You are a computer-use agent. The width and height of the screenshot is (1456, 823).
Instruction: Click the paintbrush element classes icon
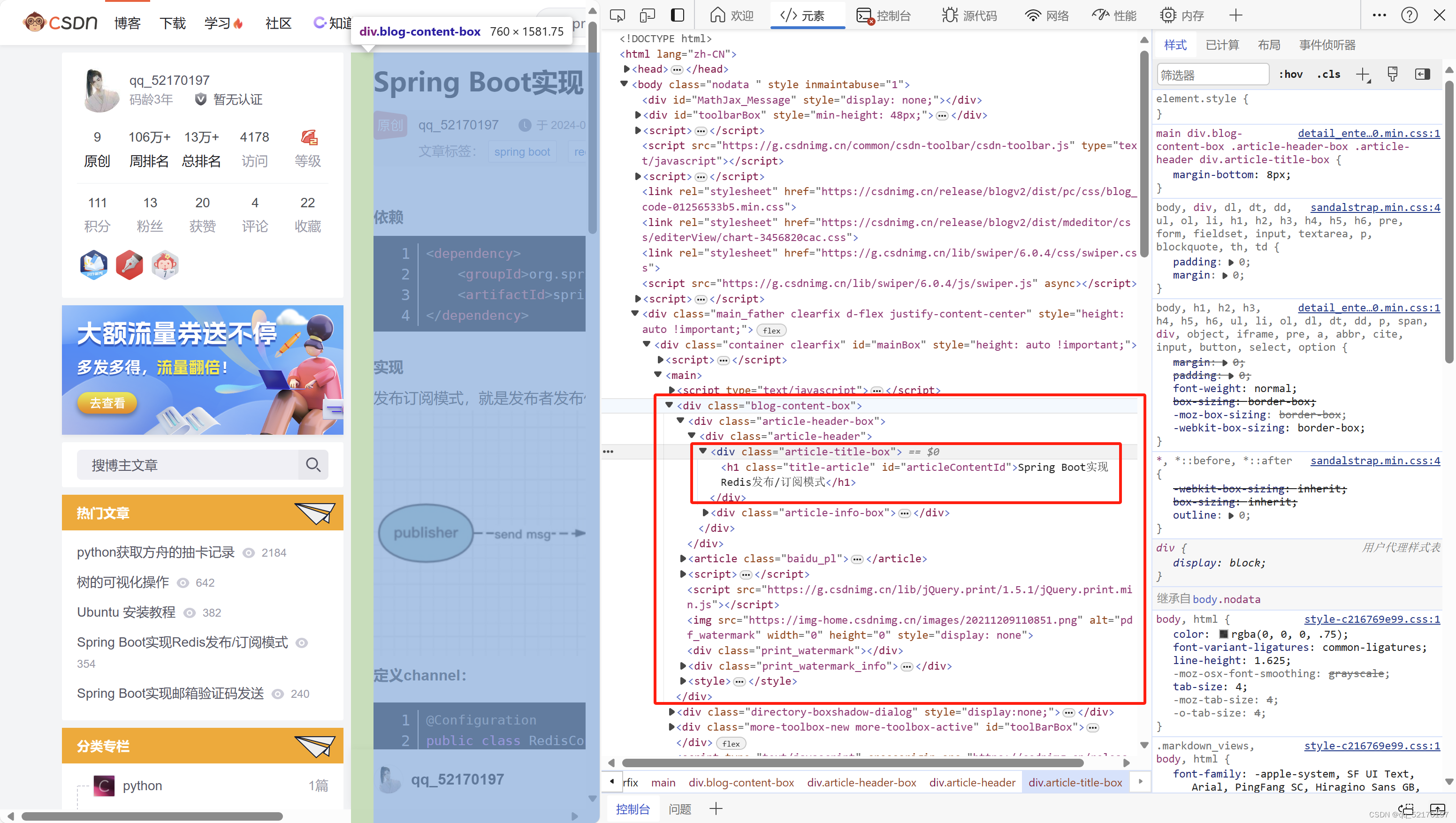coord(1393,75)
